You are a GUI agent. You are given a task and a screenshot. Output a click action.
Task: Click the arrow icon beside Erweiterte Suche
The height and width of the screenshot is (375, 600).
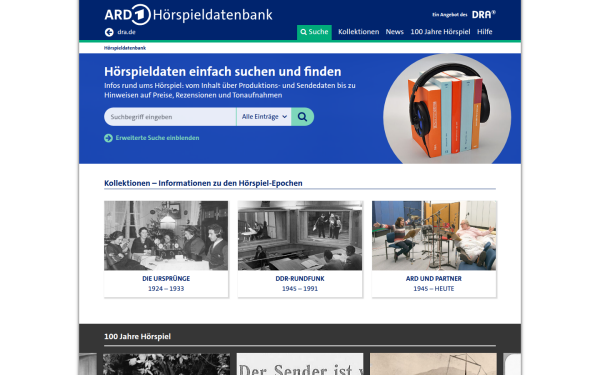tap(108, 138)
